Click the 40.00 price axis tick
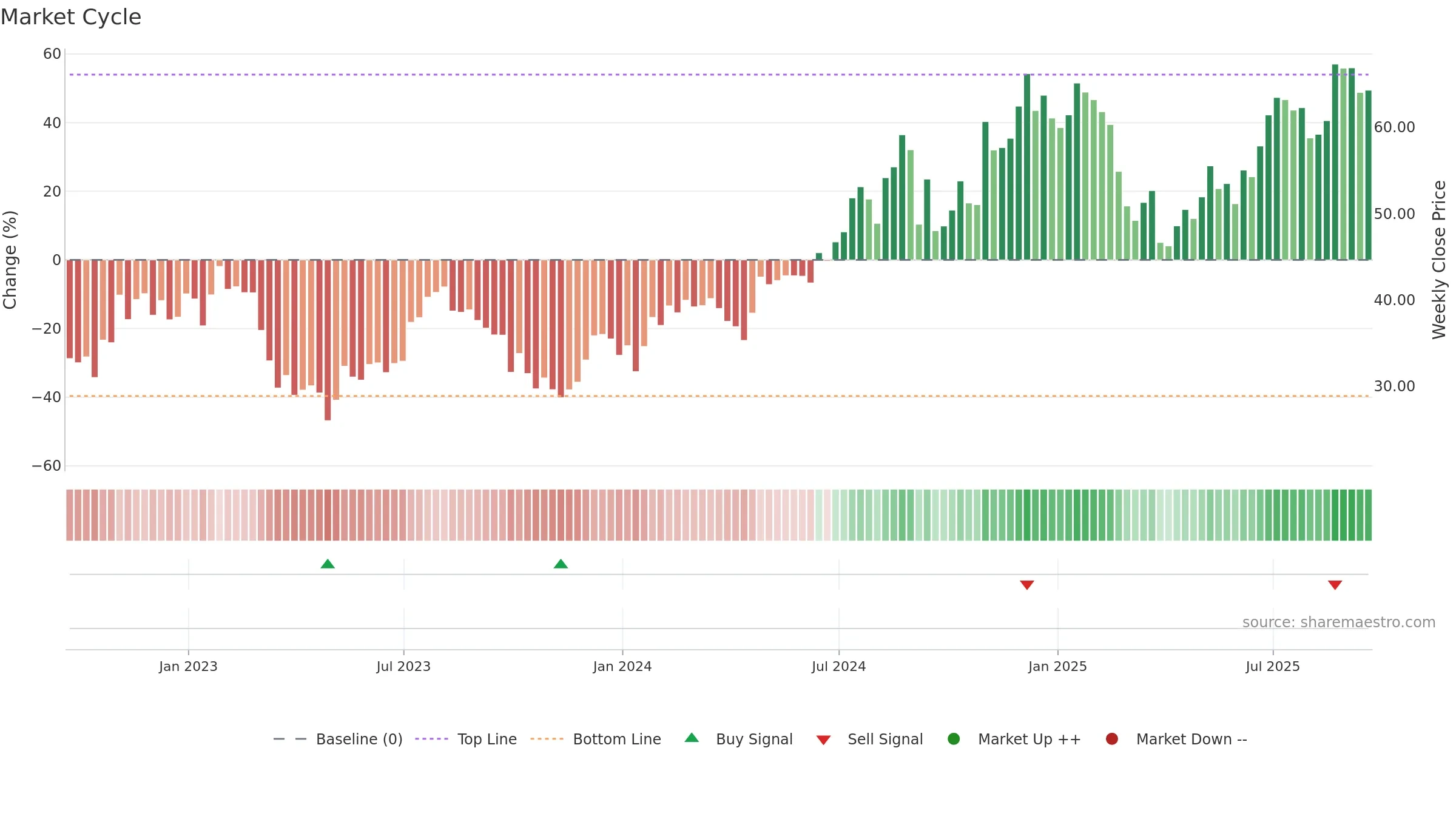The width and height of the screenshot is (1456, 819). [1394, 300]
